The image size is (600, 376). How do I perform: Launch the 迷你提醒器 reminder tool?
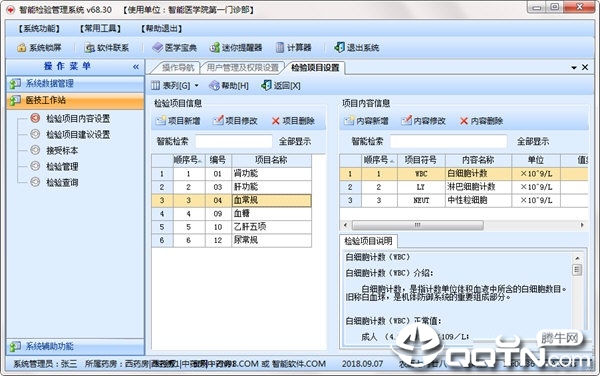(x=236, y=48)
